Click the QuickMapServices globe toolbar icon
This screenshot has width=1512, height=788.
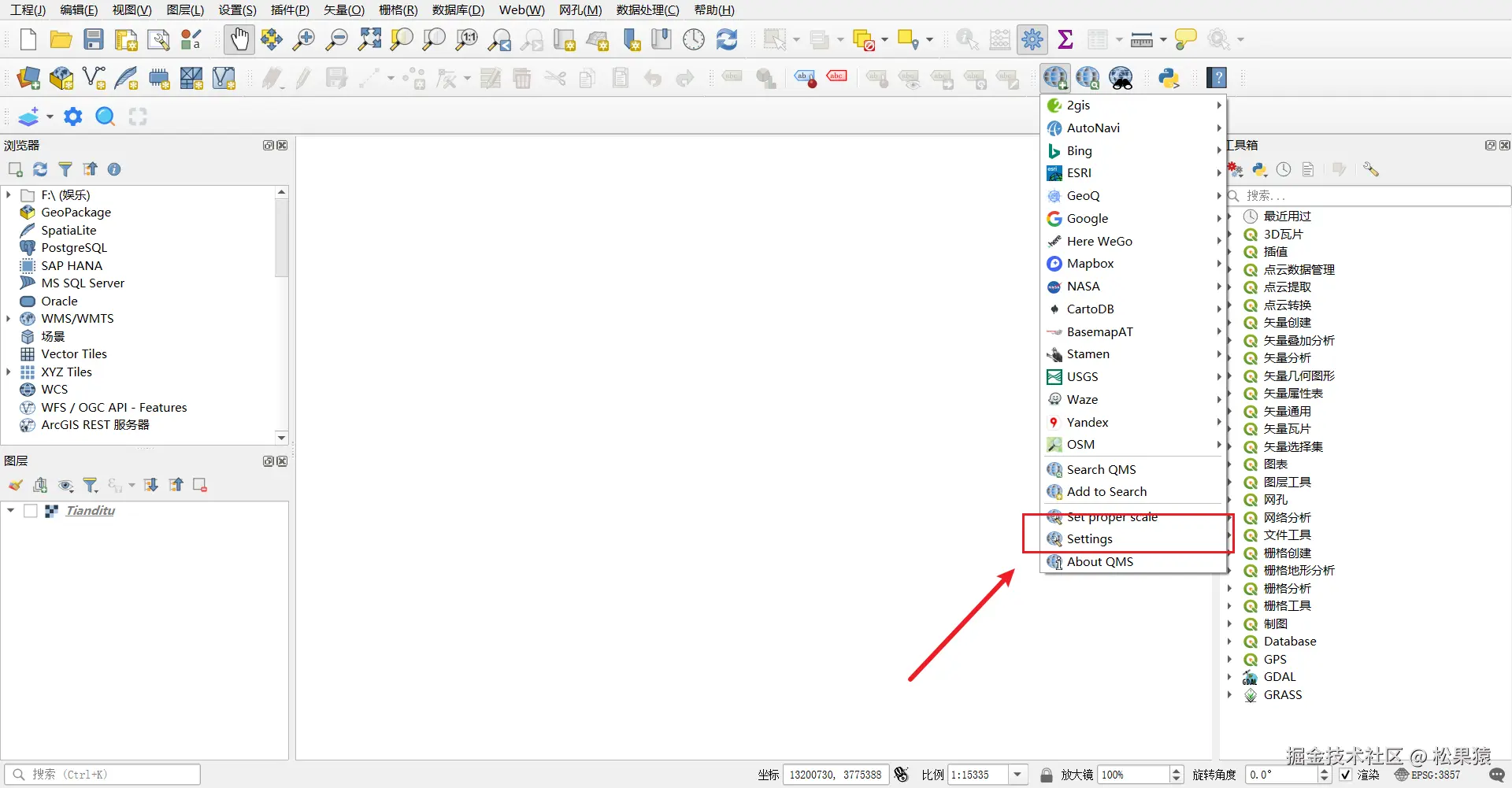coord(1055,78)
